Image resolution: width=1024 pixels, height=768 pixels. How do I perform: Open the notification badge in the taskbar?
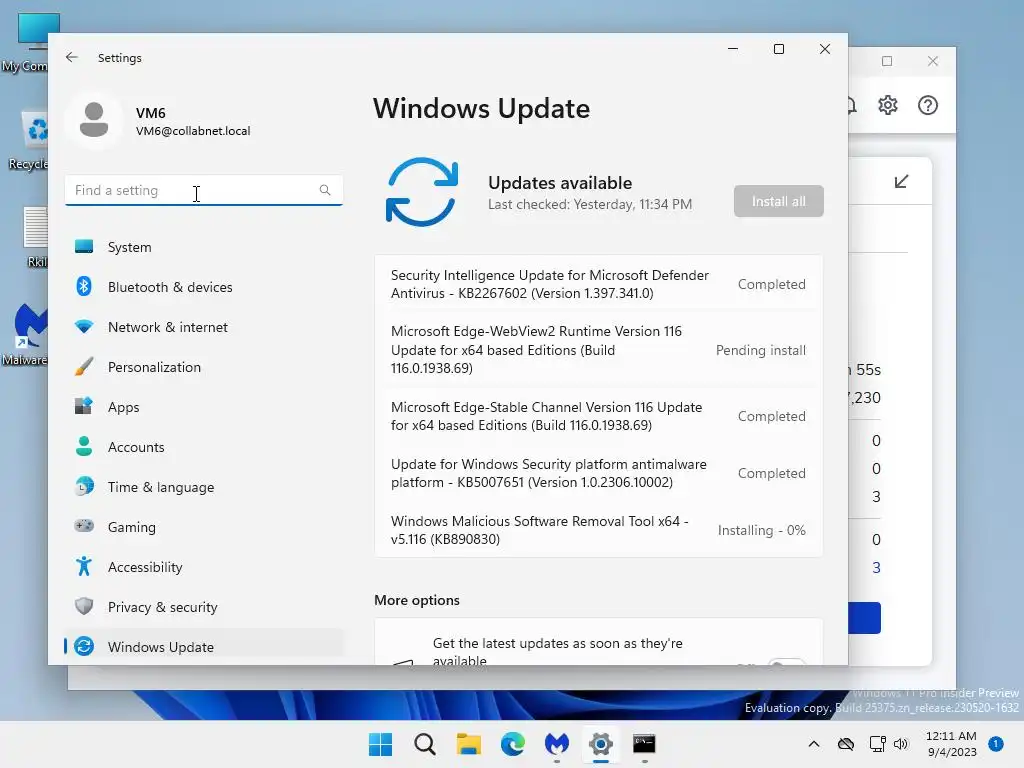point(996,744)
